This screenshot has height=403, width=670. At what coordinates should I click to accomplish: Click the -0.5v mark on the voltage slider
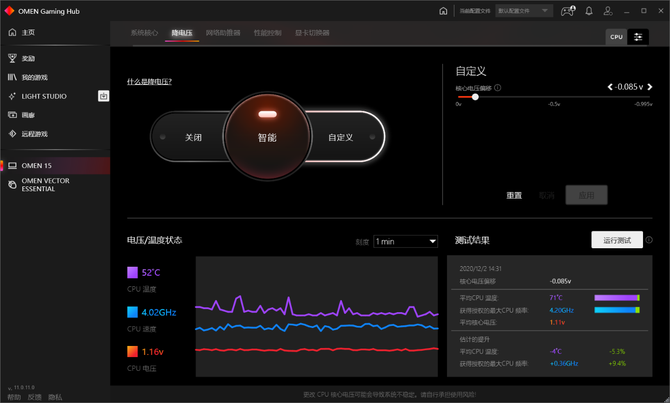554,104
